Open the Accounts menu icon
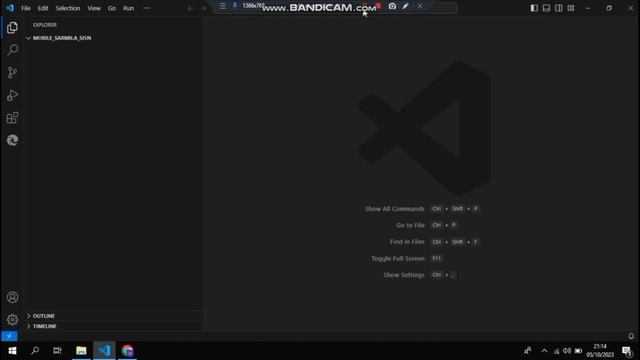Screen dimensions: 640x360 [12, 297]
